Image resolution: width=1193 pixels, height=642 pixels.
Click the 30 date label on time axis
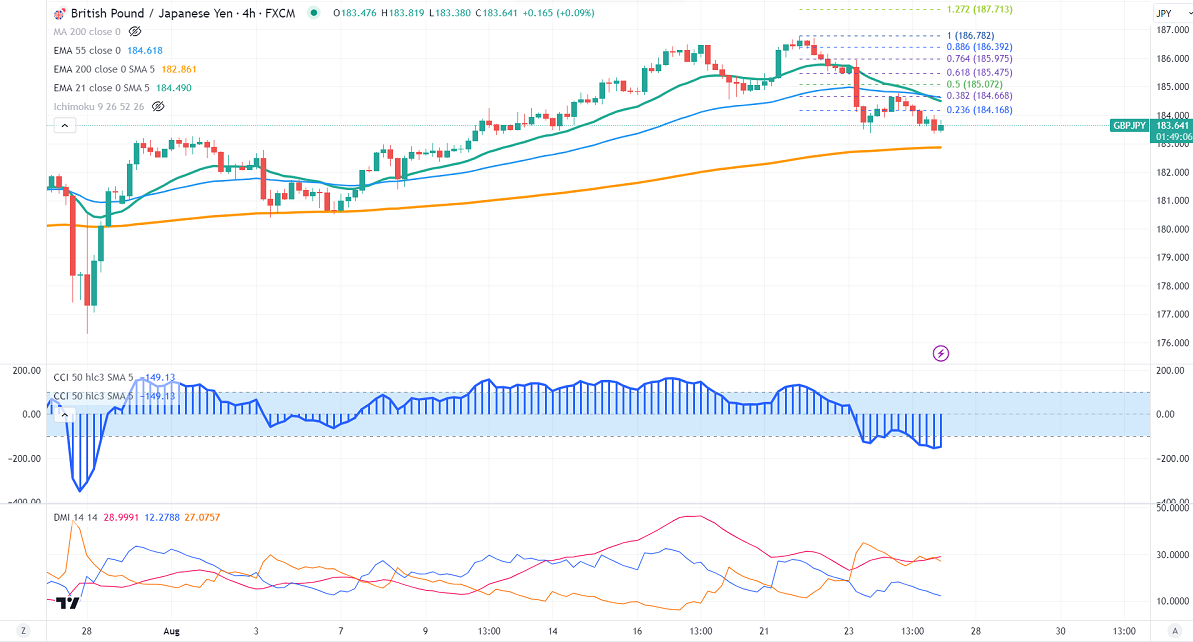pyautogui.click(x=1061, y=631)
